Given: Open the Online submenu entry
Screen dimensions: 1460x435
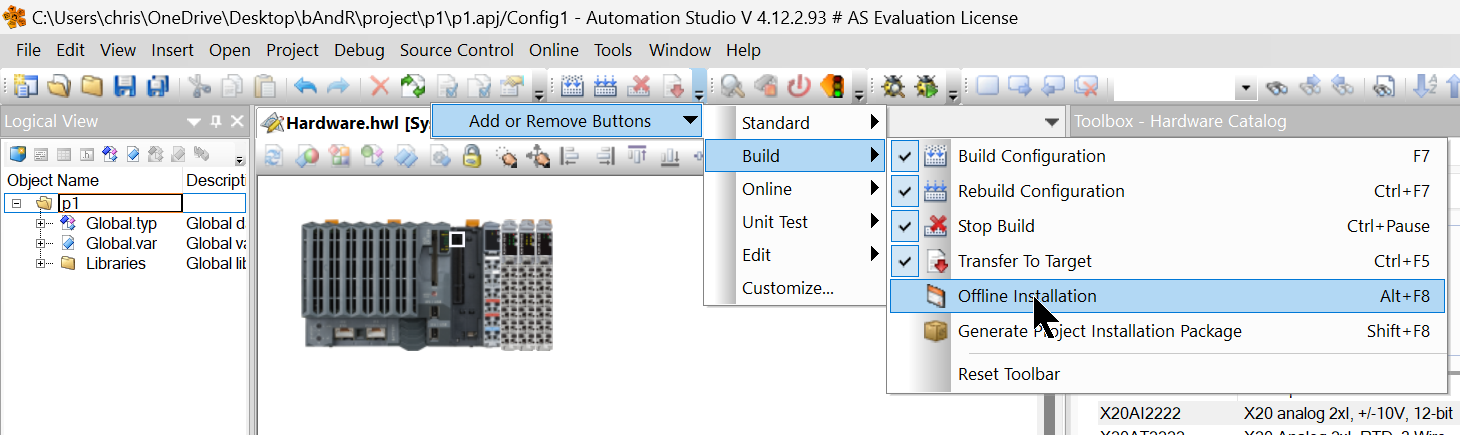Looking at the screenshot, I should pos(795,189).
